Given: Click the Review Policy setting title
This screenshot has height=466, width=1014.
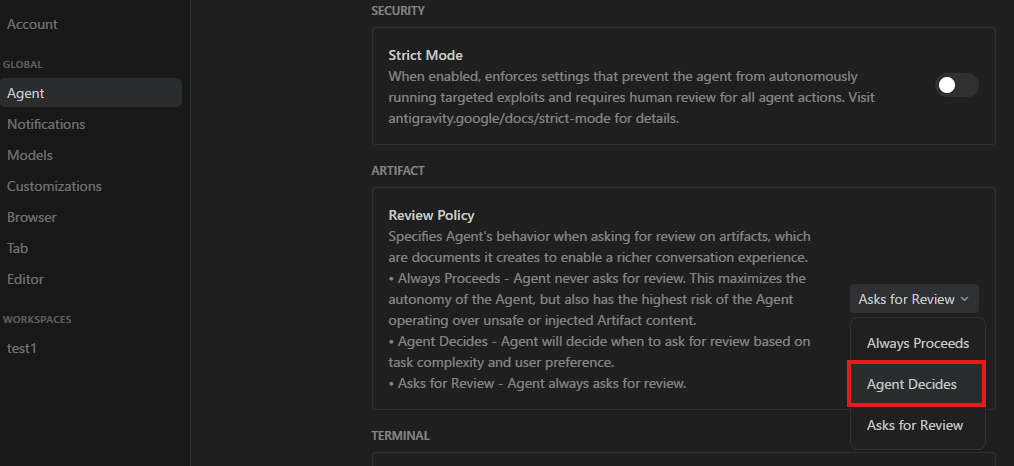Looking at the screenshot, I should tap(431, 215).
